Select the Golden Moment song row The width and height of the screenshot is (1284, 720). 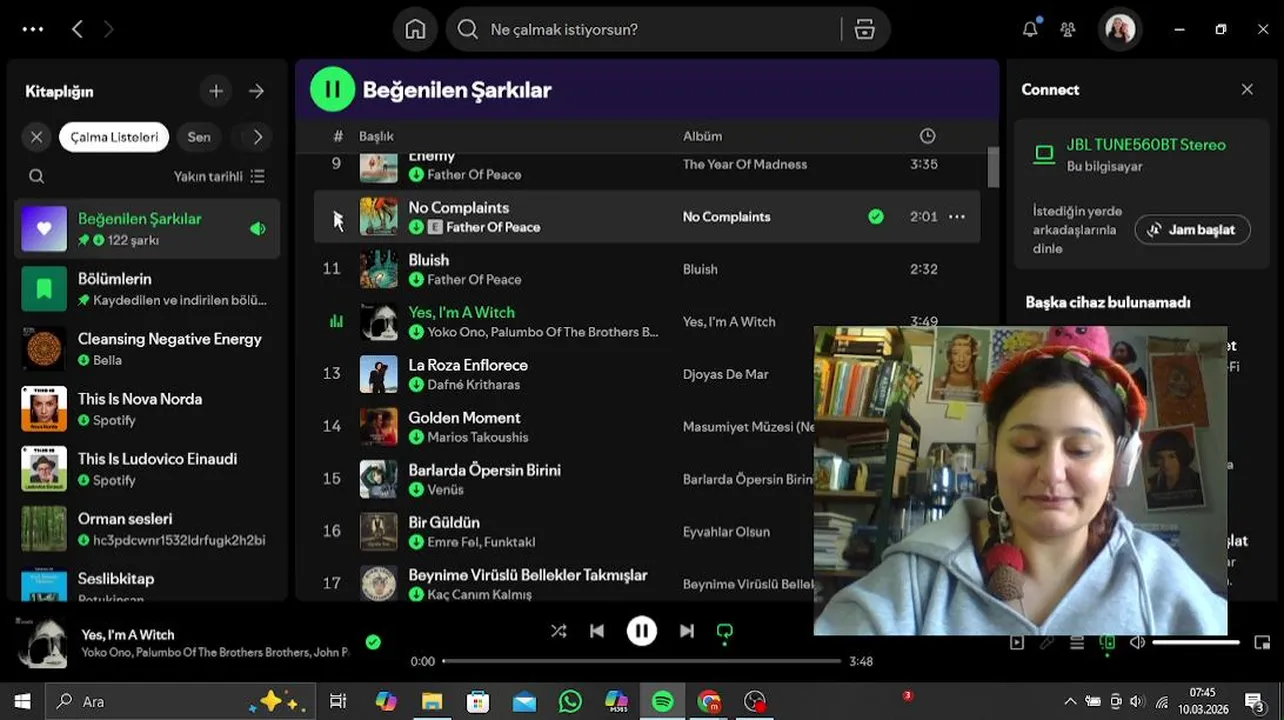tap(647, 426)
